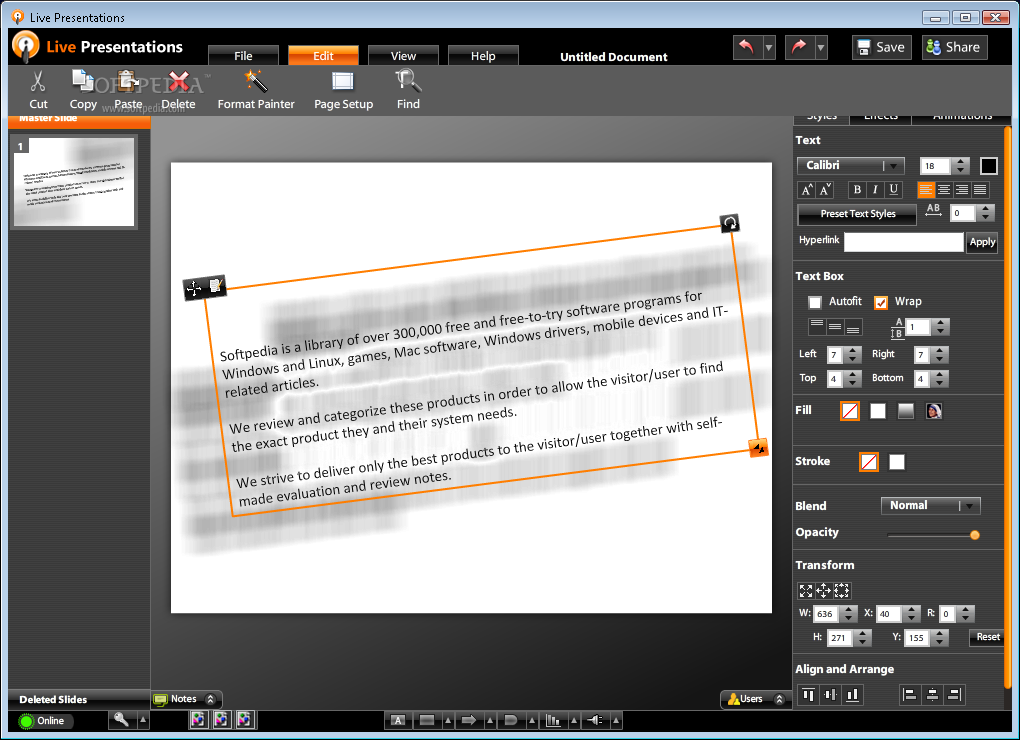Open the Find tool
This screenshot has width=1020, height=740.
click(408, 90)
